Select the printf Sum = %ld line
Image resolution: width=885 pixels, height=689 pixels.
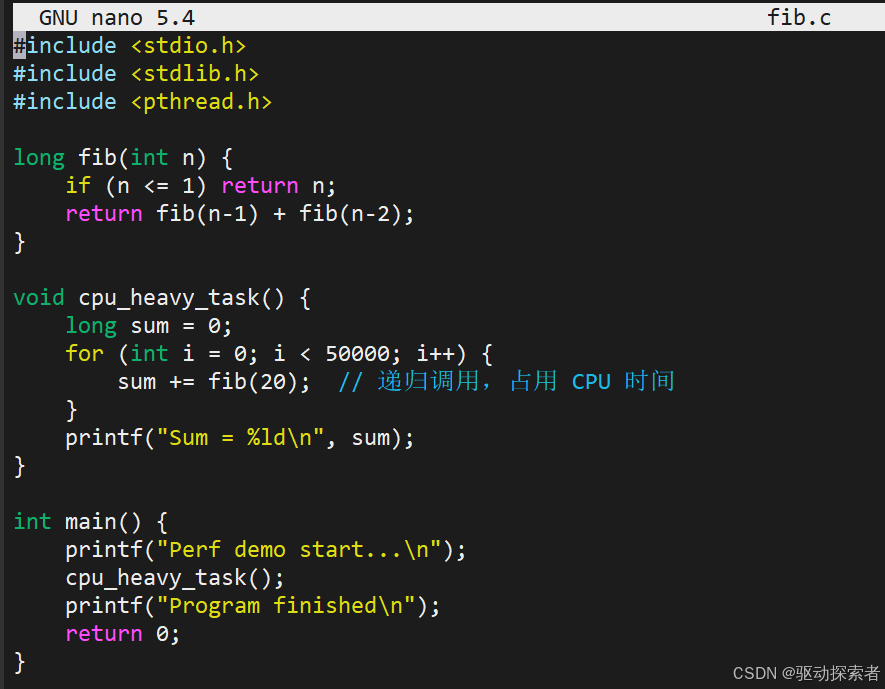(x=240, y=437)
